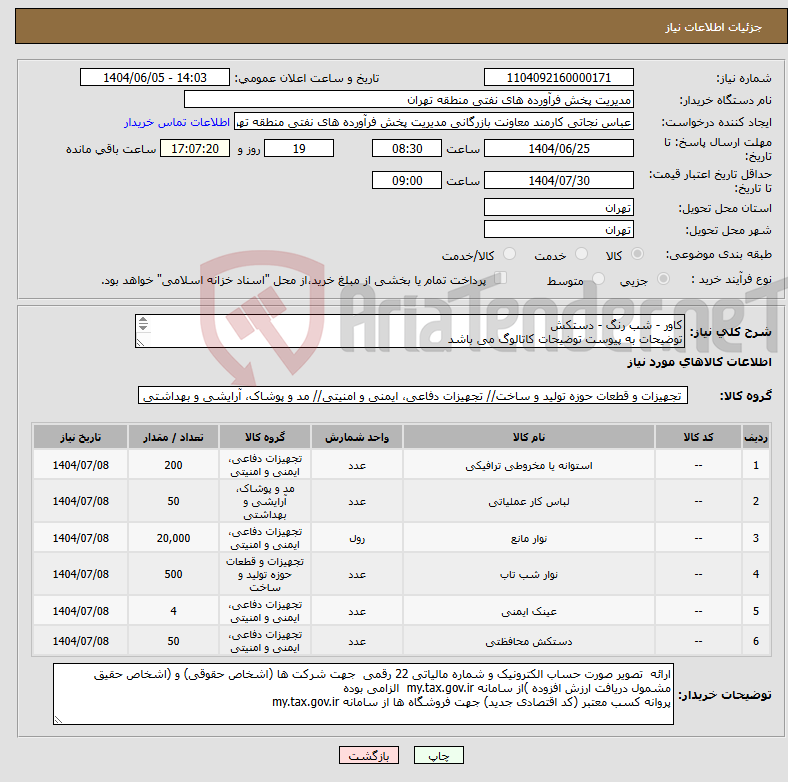Viewport: 788px width, 782px height.
Task: Open اطلاعات تماس خریدار link
Action: [x=177, y=122]
